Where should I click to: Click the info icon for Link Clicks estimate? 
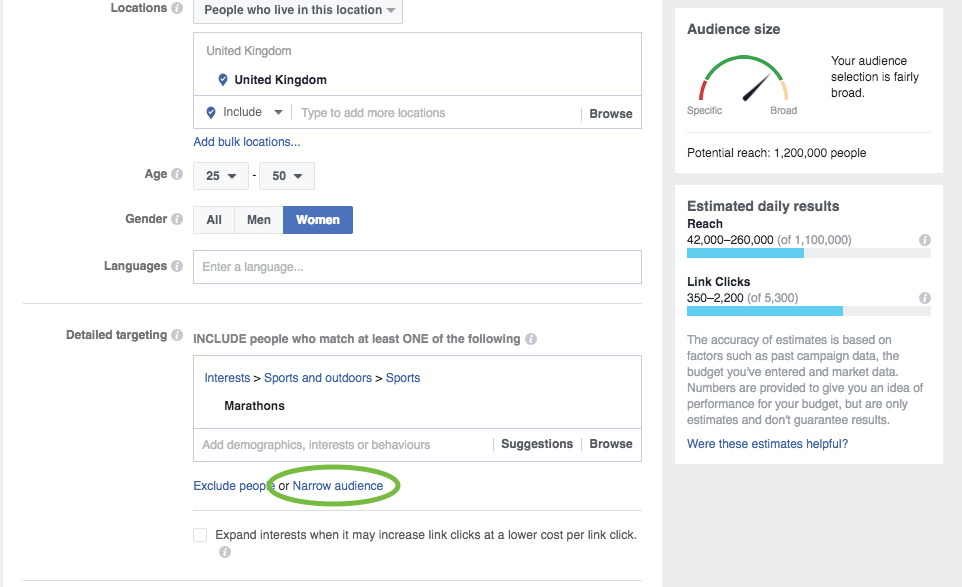pos(925,298)
